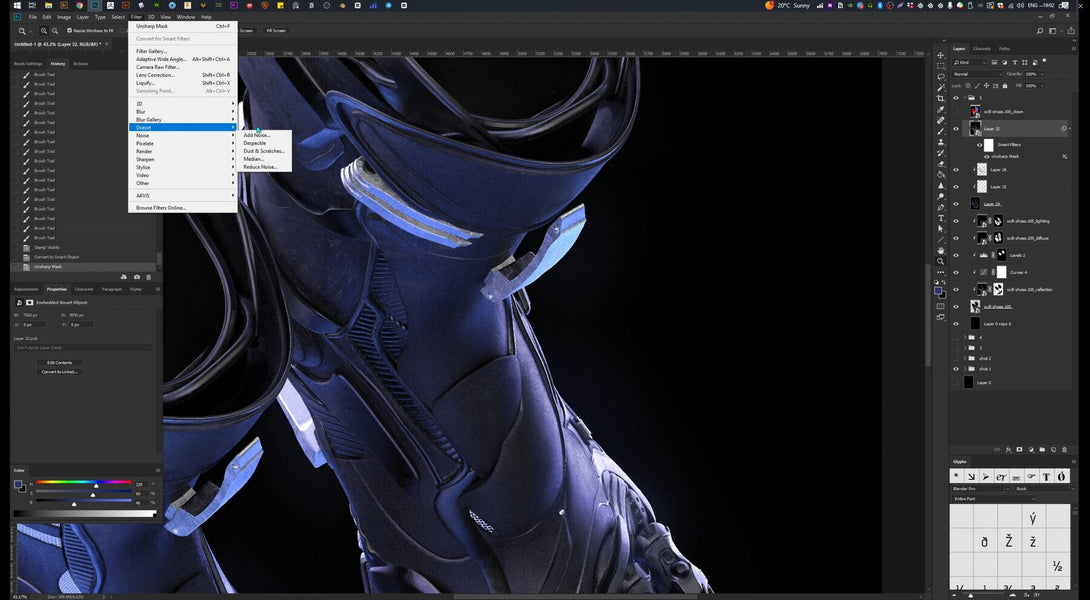Select the Lasso tool
Image resolution: width=1090 pixels, height=600 pixels.
tap(941, 76)
